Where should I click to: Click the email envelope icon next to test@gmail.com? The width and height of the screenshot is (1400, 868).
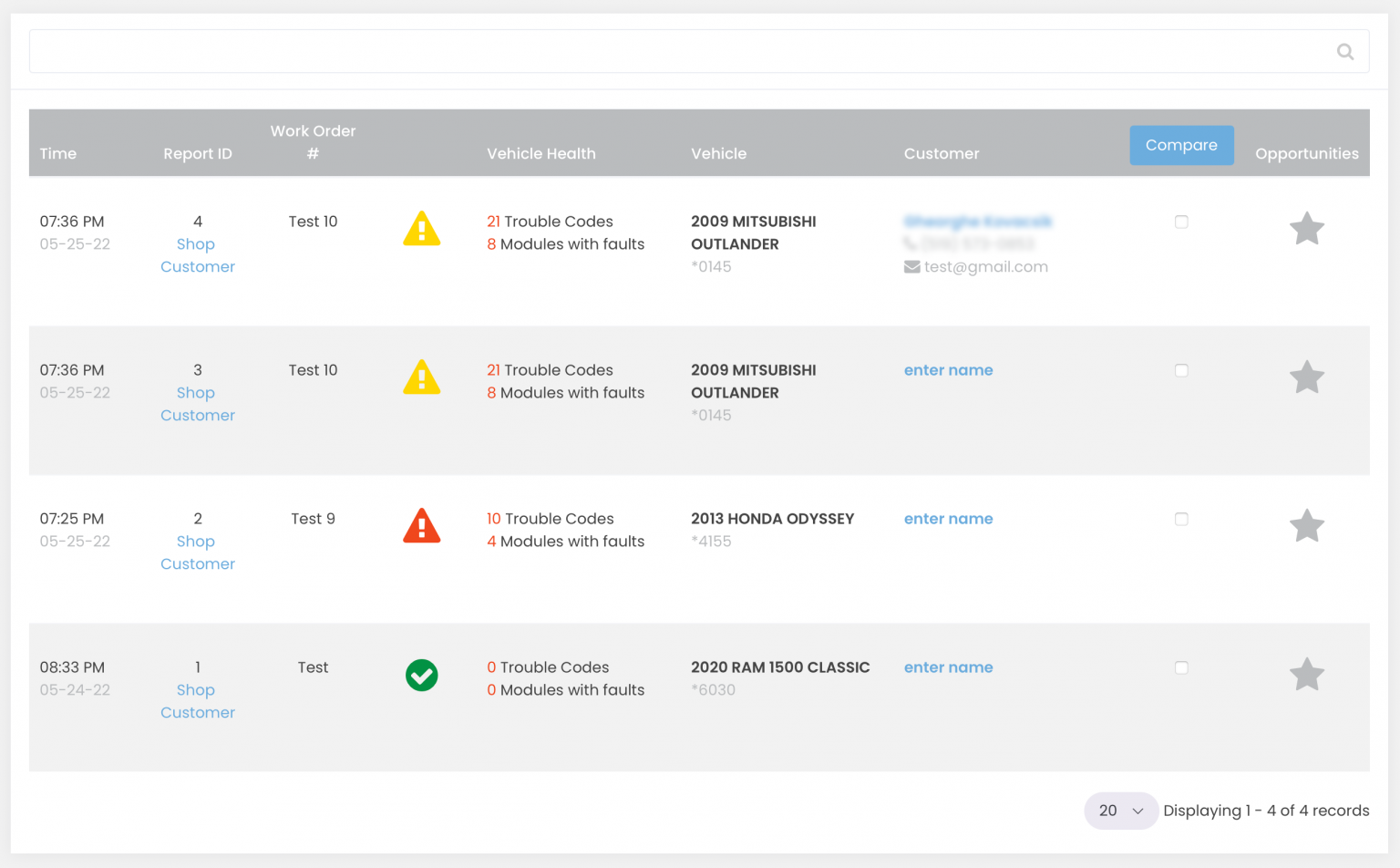click(x=910, y=266)
